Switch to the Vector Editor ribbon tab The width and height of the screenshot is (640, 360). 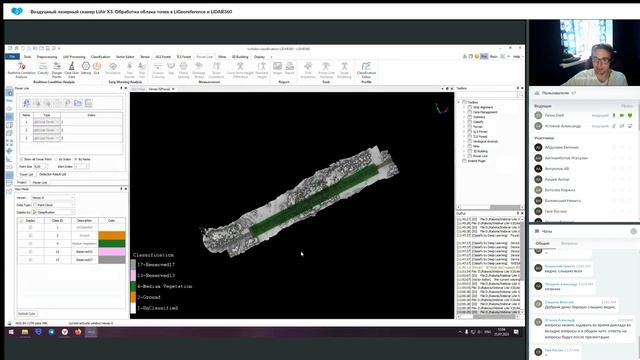tap(125, 57)
